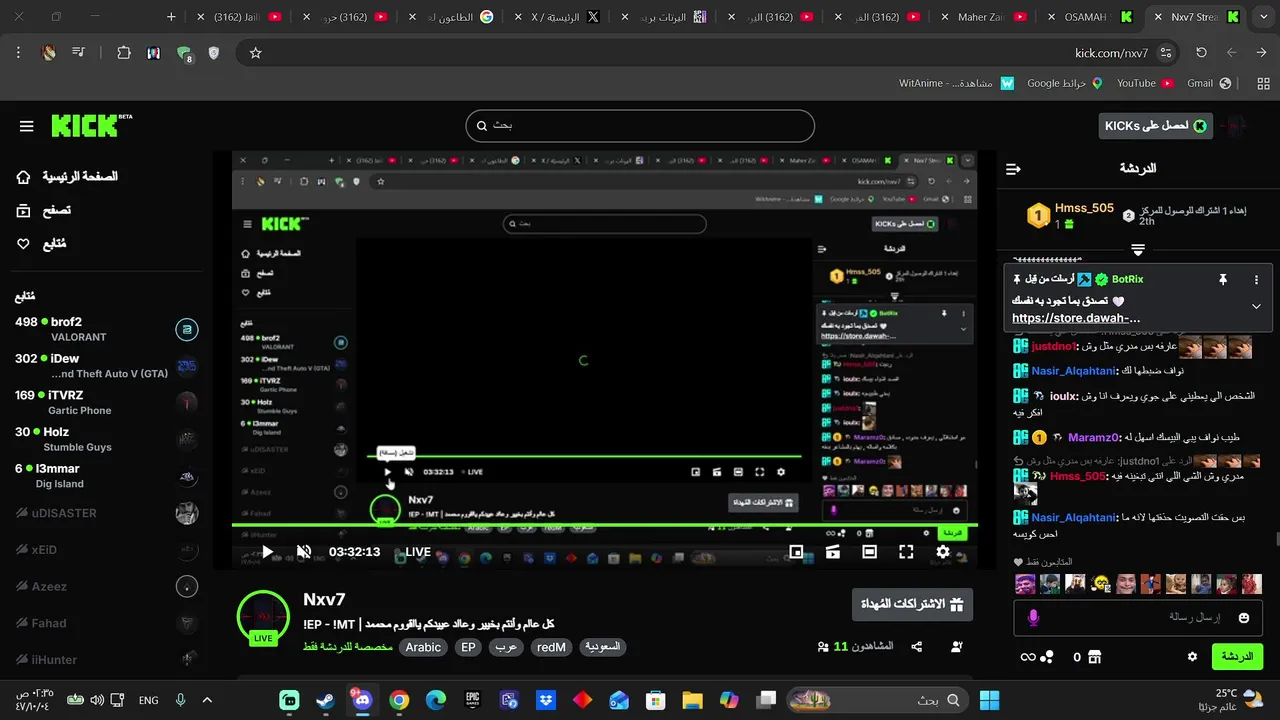This screenshot has width=1280, height=720.
Task: Open the store.dawah link
Action: (x=1076, y=318)
